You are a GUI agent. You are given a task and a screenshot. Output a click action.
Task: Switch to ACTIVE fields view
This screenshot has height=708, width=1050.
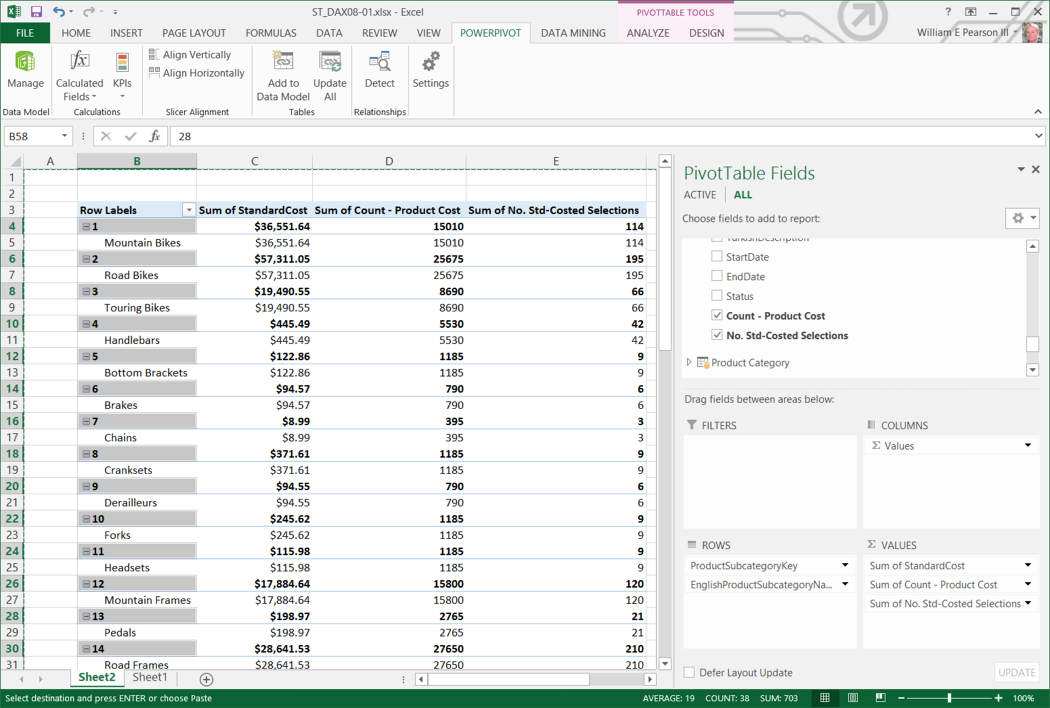coord(699,195)
